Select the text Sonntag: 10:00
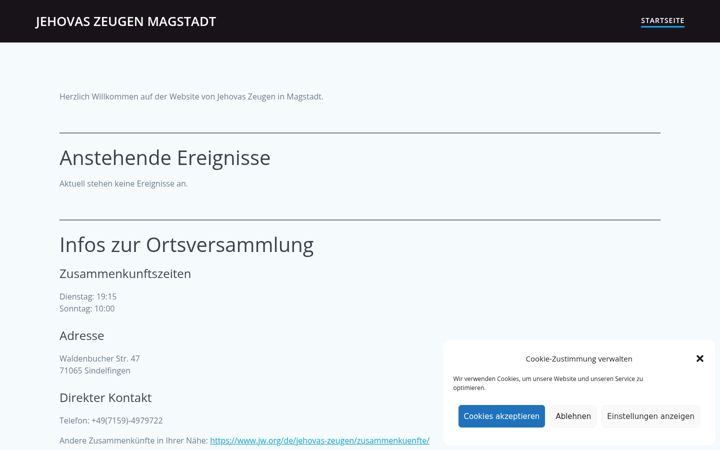The width and height of the screenshot is (720, 450). click(x=87, y=309)
